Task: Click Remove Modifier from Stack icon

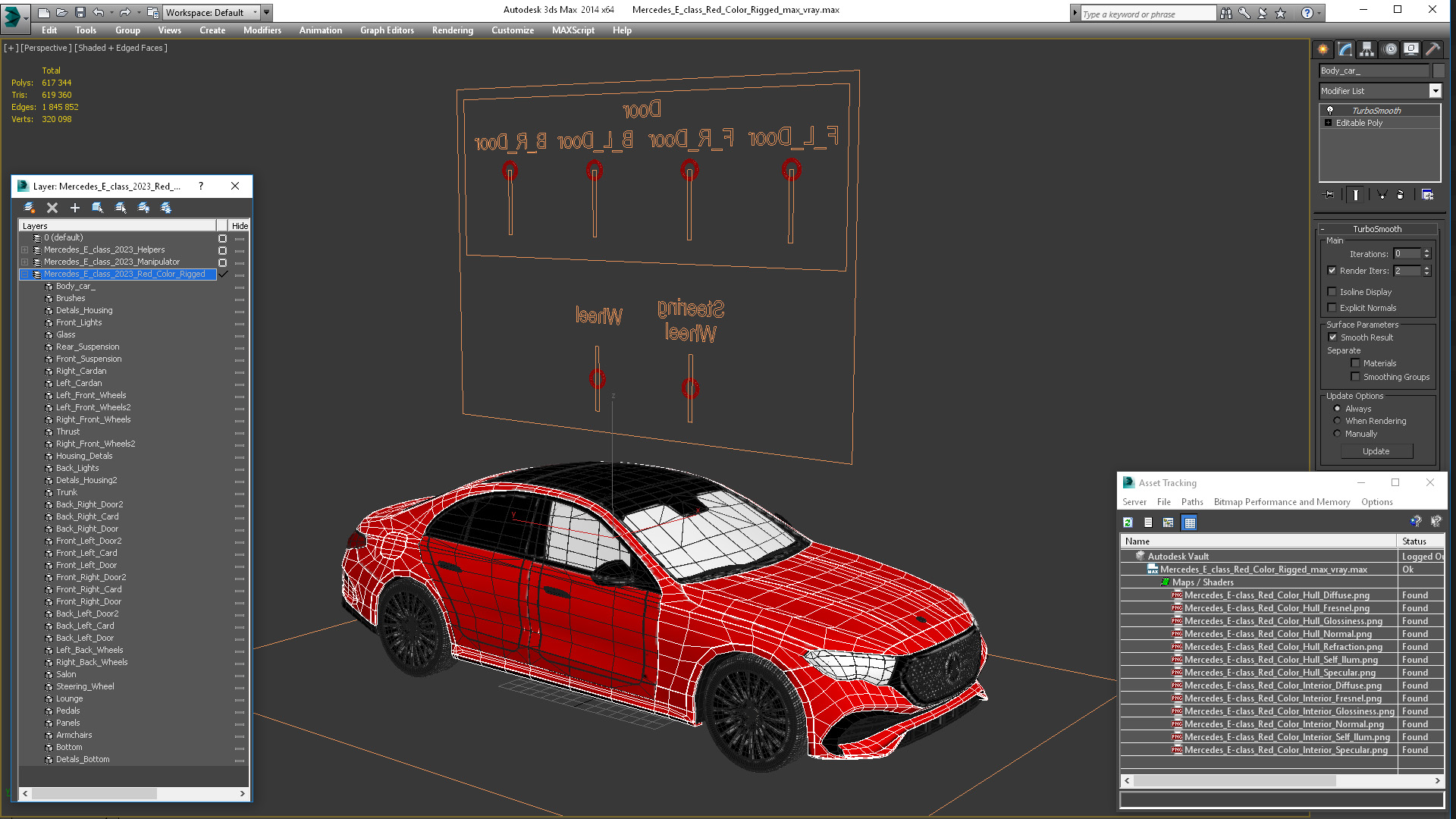Action: 1401,195
